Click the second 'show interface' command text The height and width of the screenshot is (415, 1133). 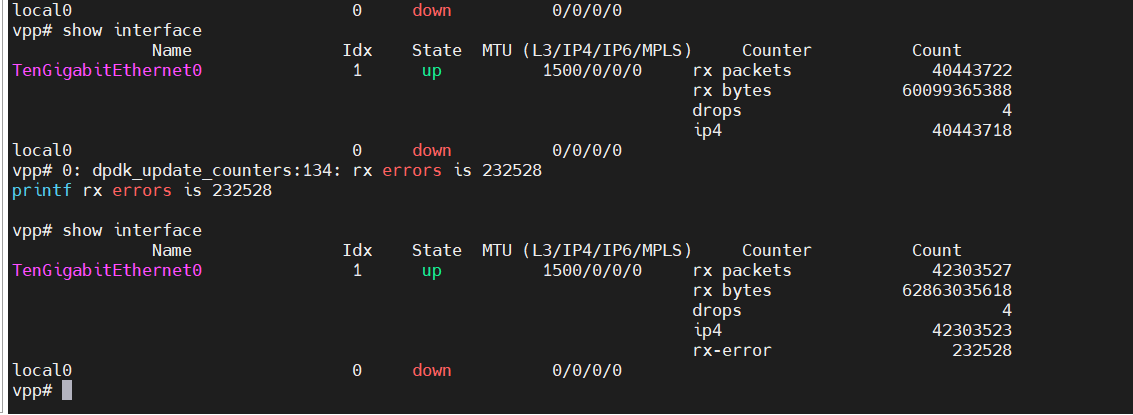(x=132, y=231)
